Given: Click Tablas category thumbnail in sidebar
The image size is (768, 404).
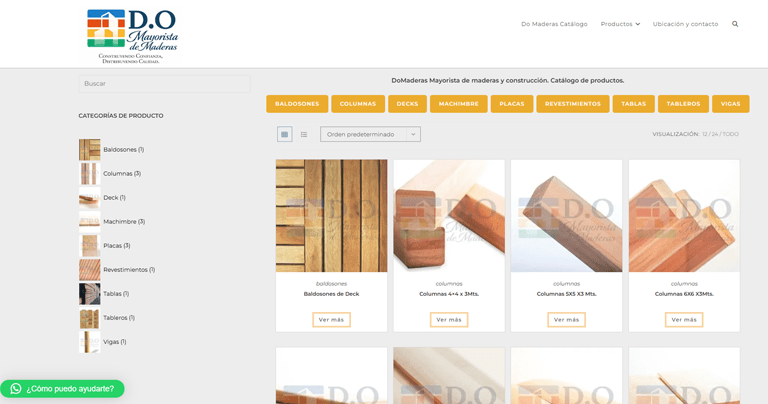Looking at the screenshot, I should click(90, 294).
